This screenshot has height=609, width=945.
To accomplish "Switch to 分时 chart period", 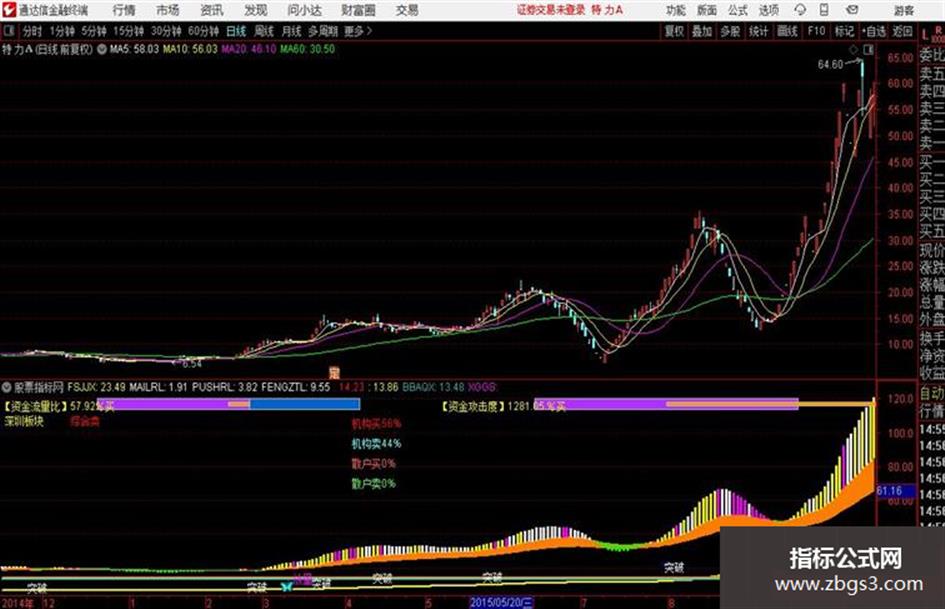I will pyautogui.click(x=33, y=31).
